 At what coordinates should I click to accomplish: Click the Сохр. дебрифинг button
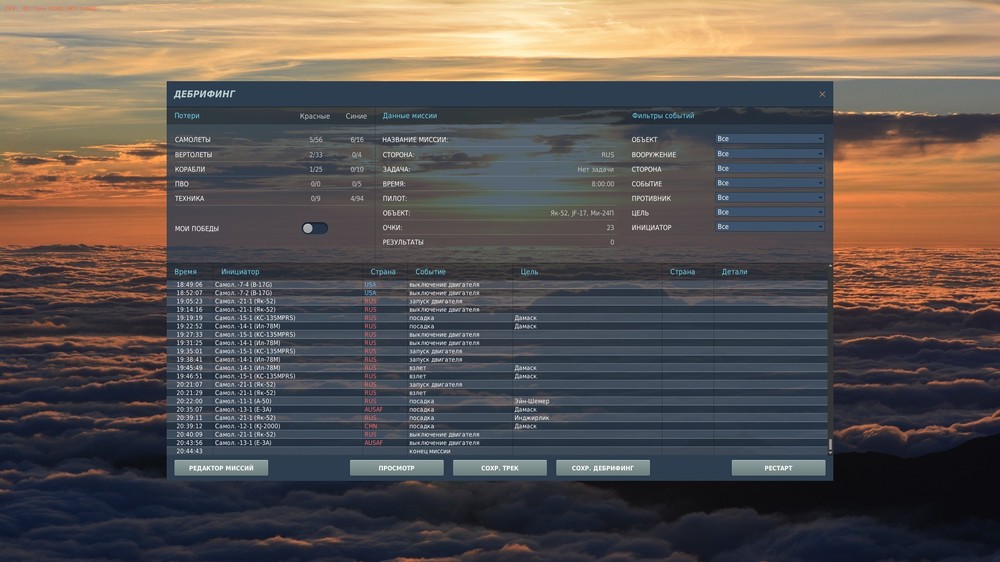click(x=603, y=468)
